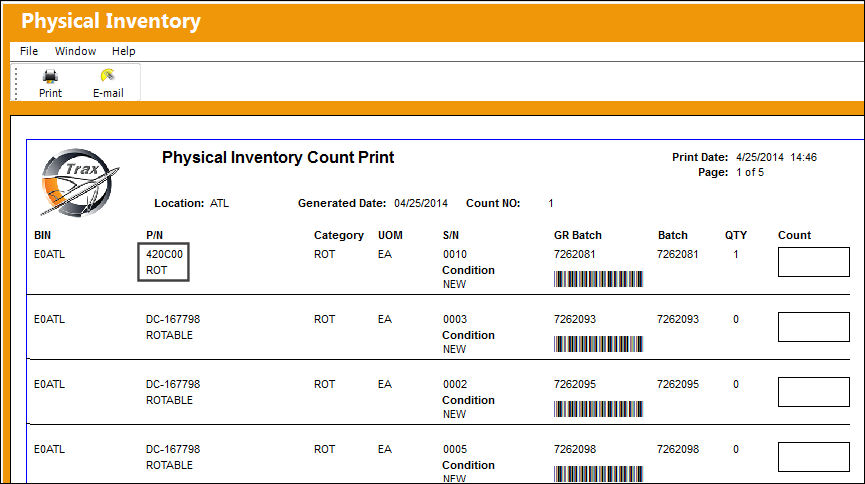This screenshot has width=865, height=484.
Task: Click the QTY column header
Action: point(736,235)
